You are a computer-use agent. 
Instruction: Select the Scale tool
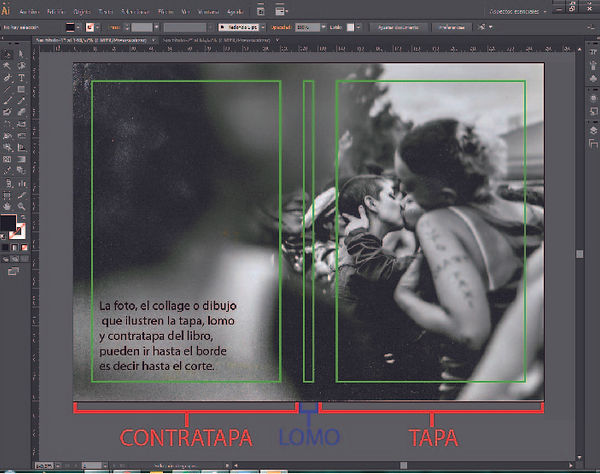(21, 124)
